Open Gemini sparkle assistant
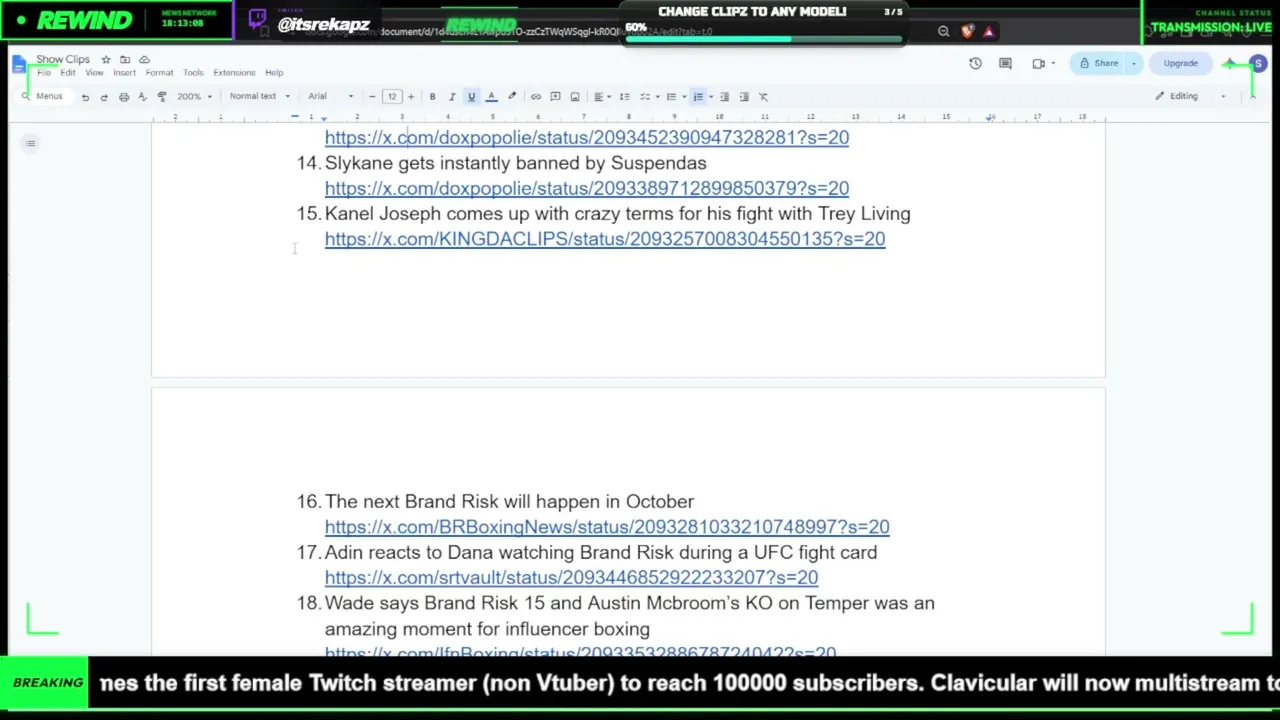Viewport: 1280px width, 720px height. (1229, 64)
